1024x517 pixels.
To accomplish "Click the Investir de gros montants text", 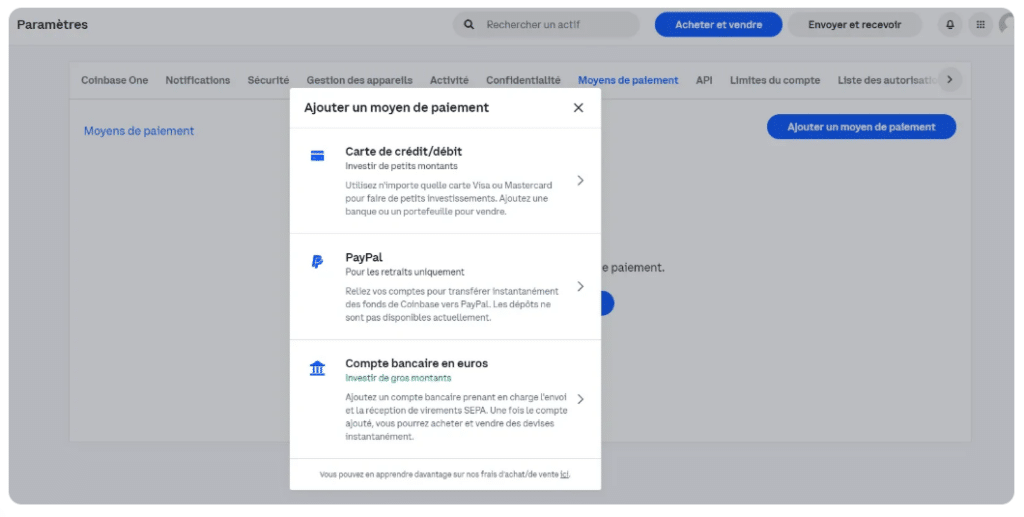I will tap(398, 378).
